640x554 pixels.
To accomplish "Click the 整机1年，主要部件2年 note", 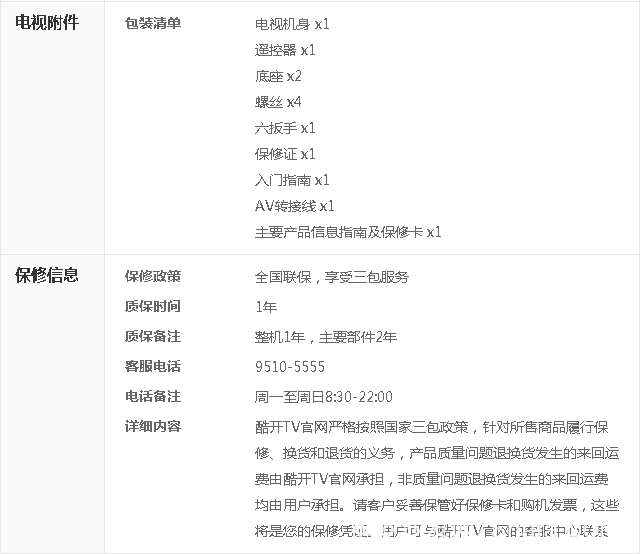I will click(325, 337).
